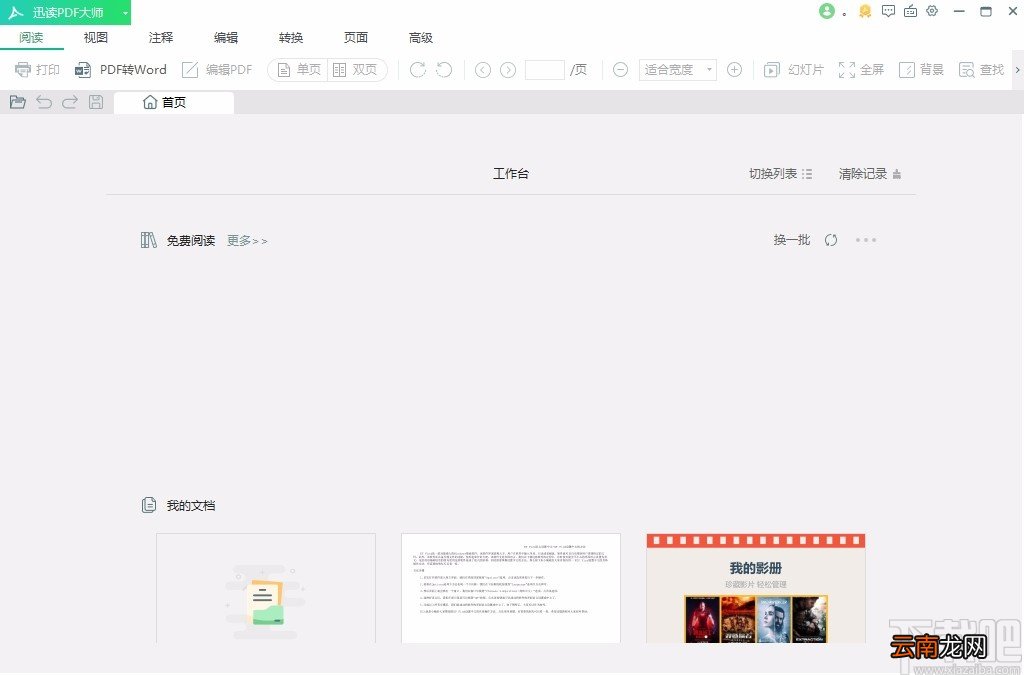The width and height of the screenshot is (1024, 675).
Task: Select the 首页 home document tab
Action: (174, 102)
